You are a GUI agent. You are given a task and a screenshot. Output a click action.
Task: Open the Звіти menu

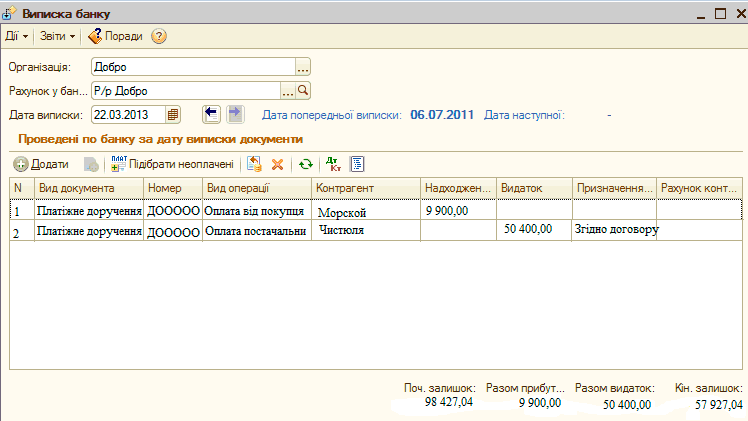point(57,36)
